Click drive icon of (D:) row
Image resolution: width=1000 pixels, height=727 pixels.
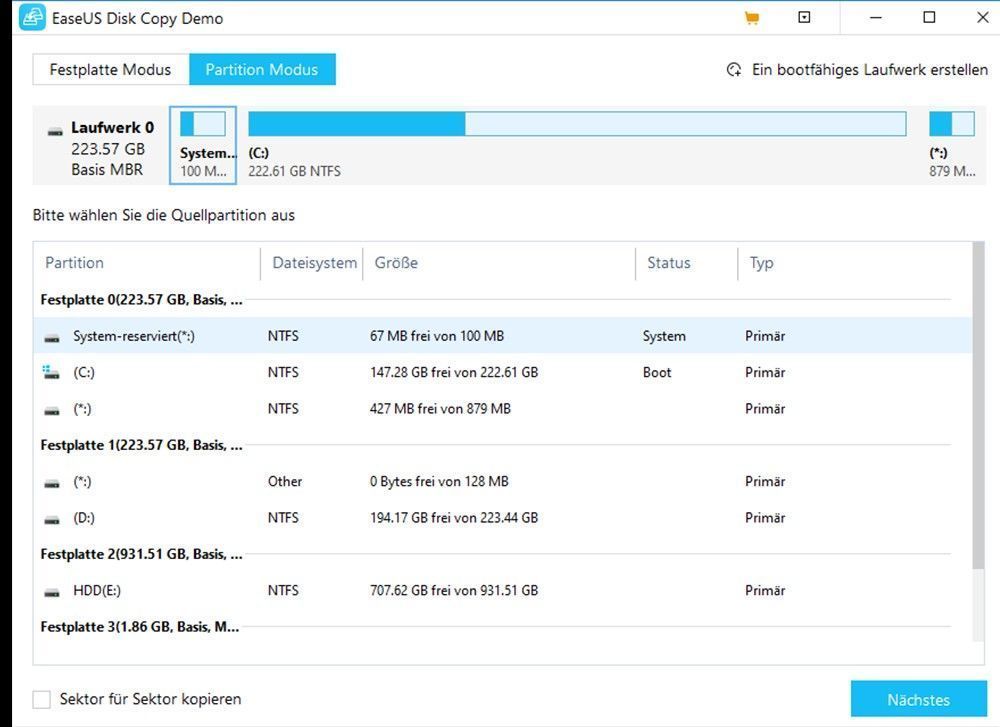click(x=52, y=519)
